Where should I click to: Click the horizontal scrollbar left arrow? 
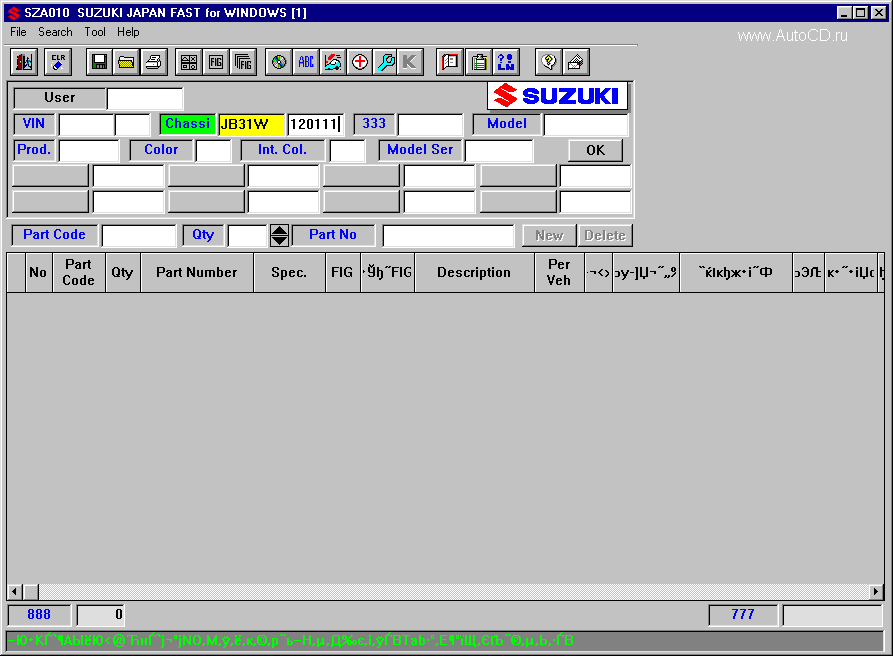click(15, 592)
